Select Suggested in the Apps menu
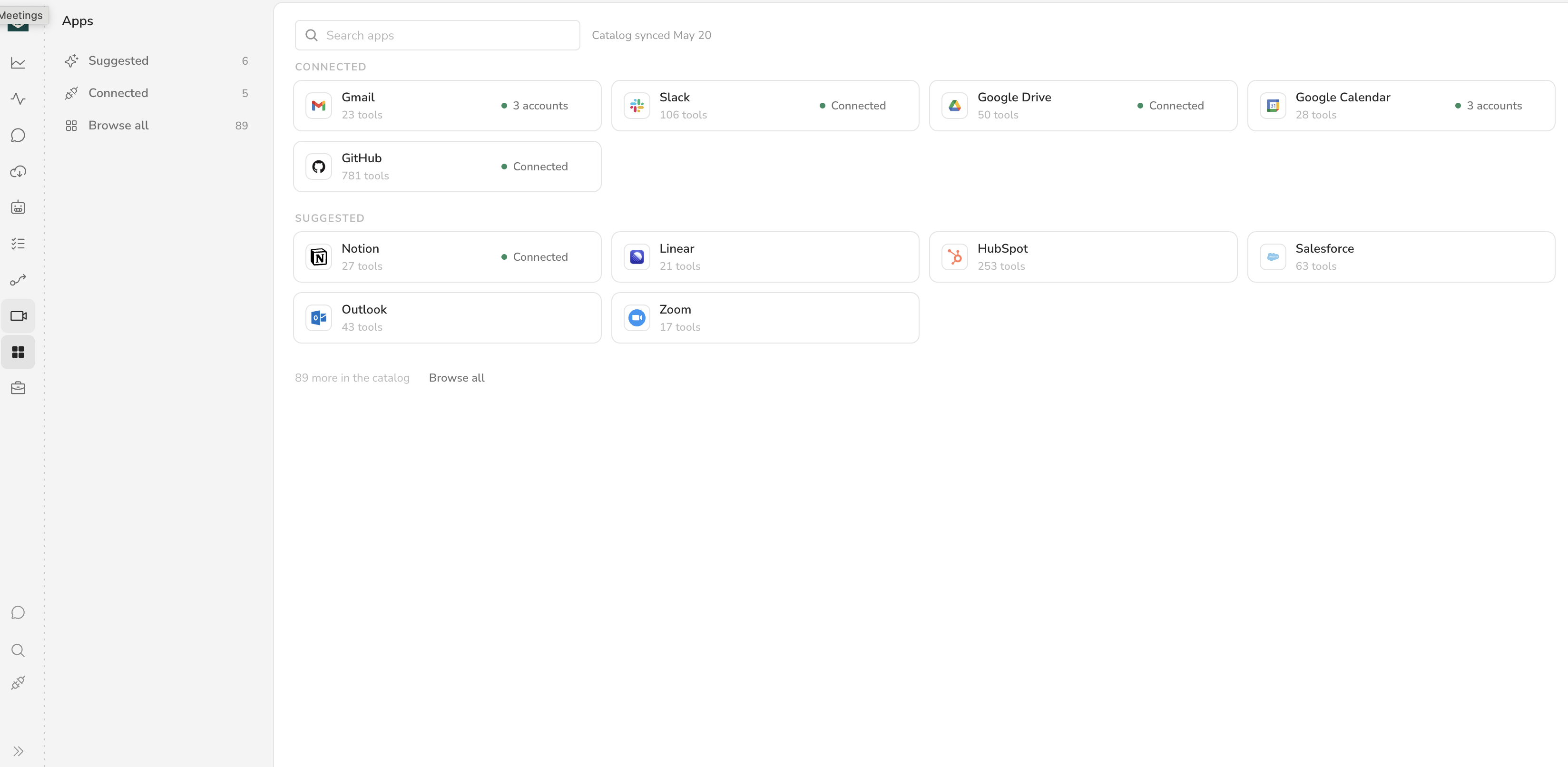This screenshot has height=767, width=1568. (x=157, y=60)
